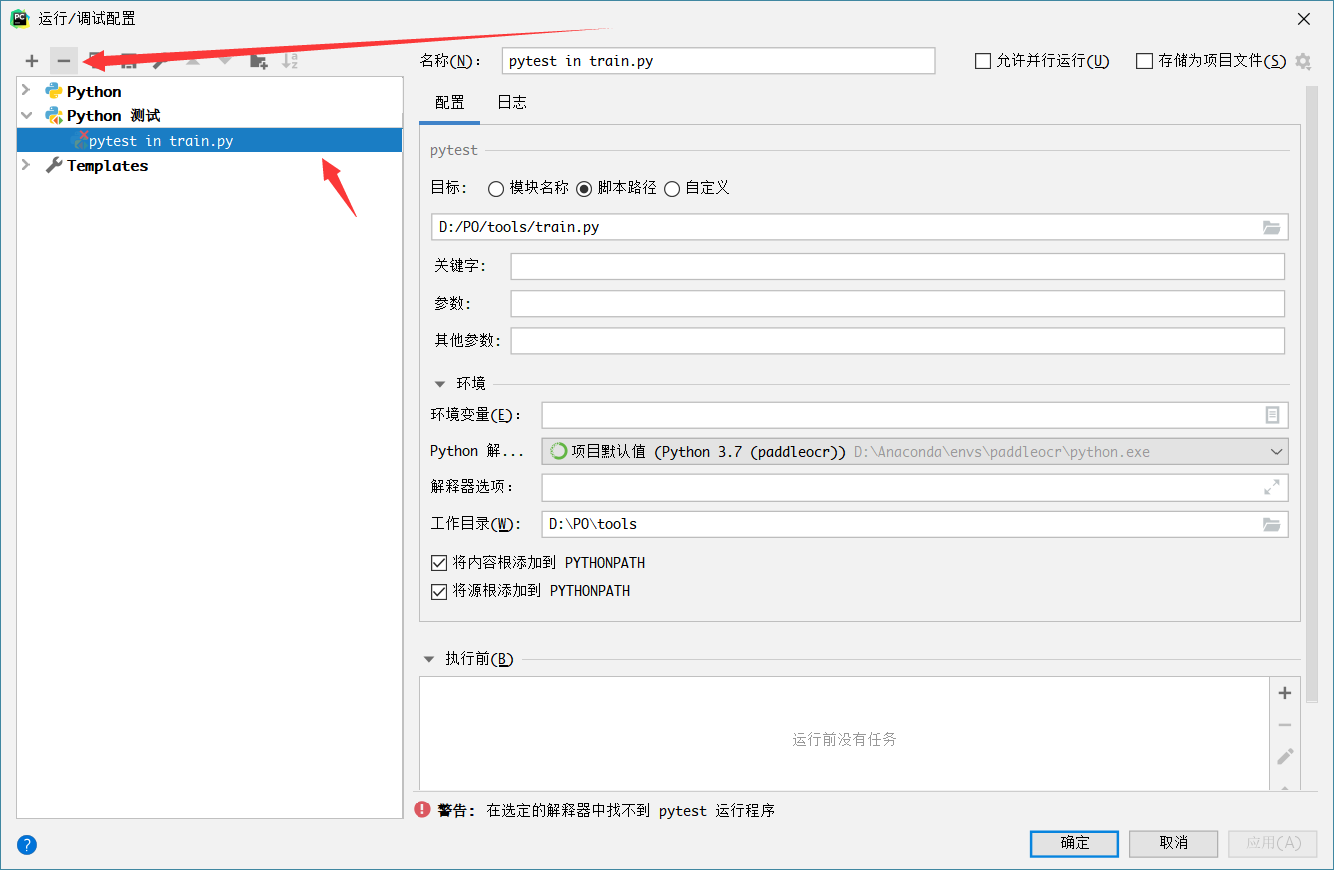Click the 应用(A) button

pos(1273,843)
